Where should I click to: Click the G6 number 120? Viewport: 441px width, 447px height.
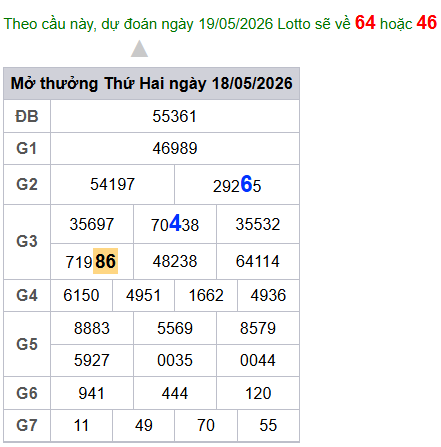(258, 393)
